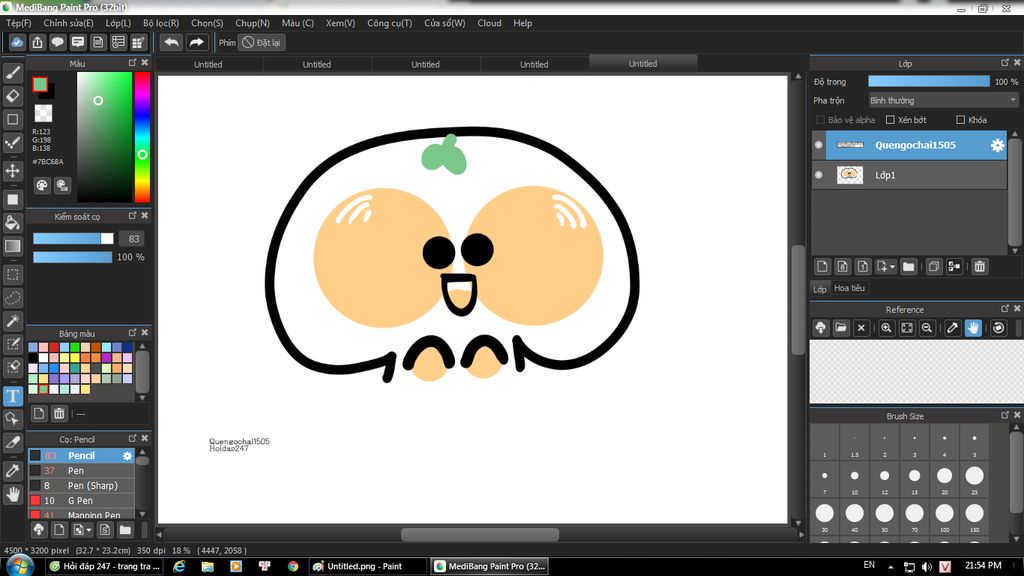Screen dimensions: 1024x576
Task: Click the Windows Start button
Action: [x=19, y=566]
